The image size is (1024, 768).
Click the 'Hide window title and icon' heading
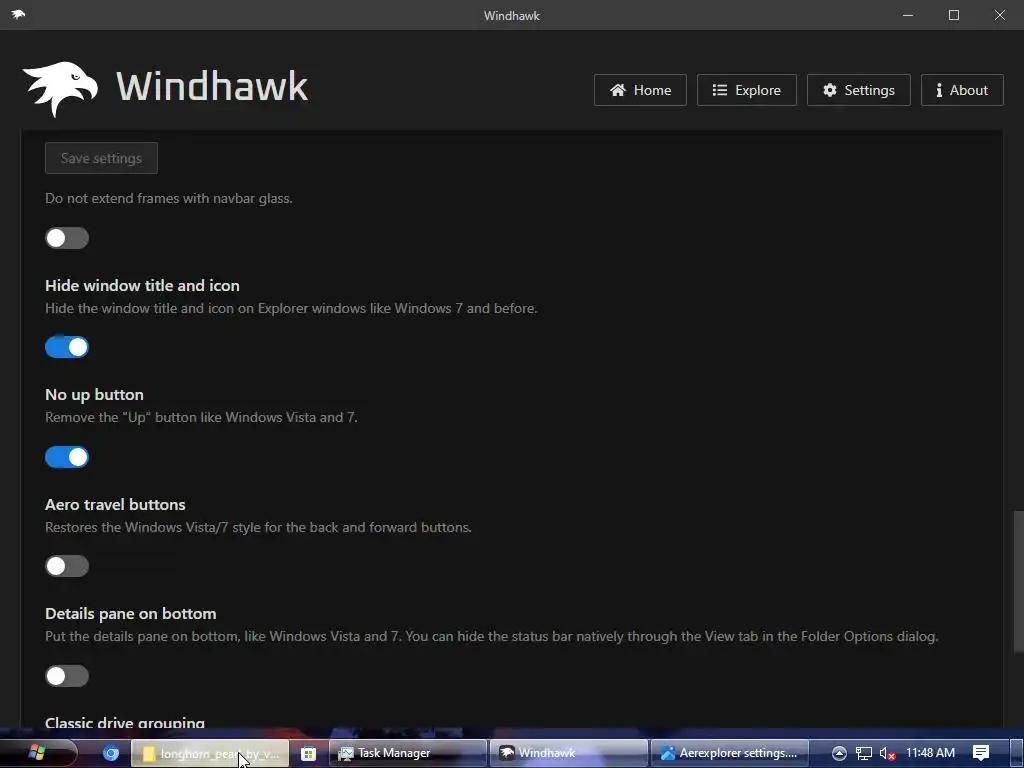coord(142,285)
